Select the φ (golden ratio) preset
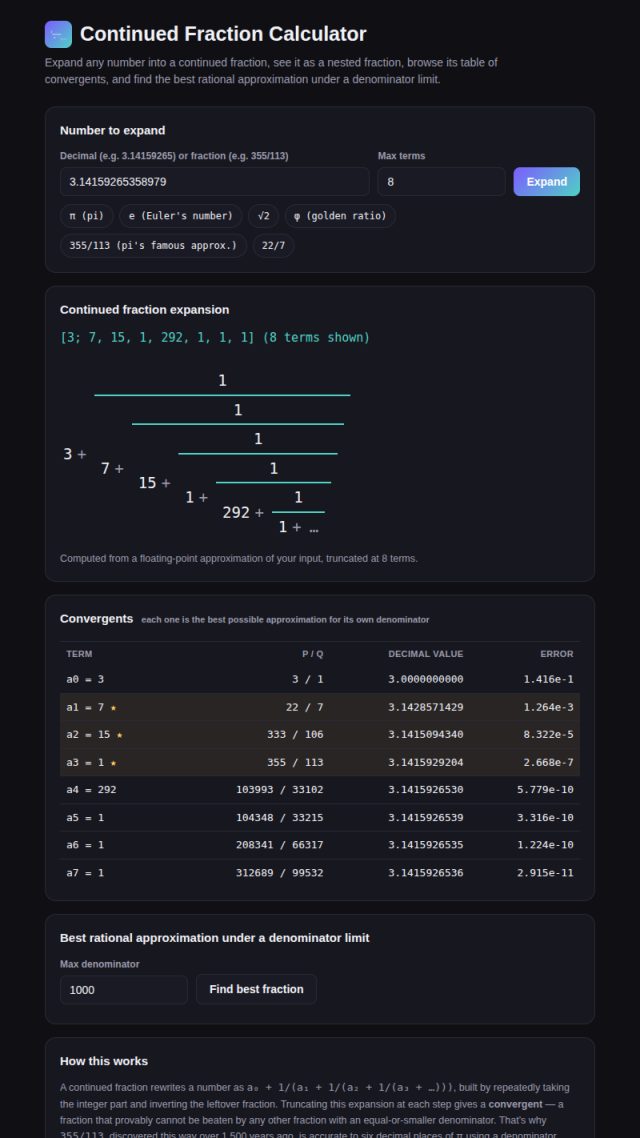640x1138 pixels. (340, 216)
